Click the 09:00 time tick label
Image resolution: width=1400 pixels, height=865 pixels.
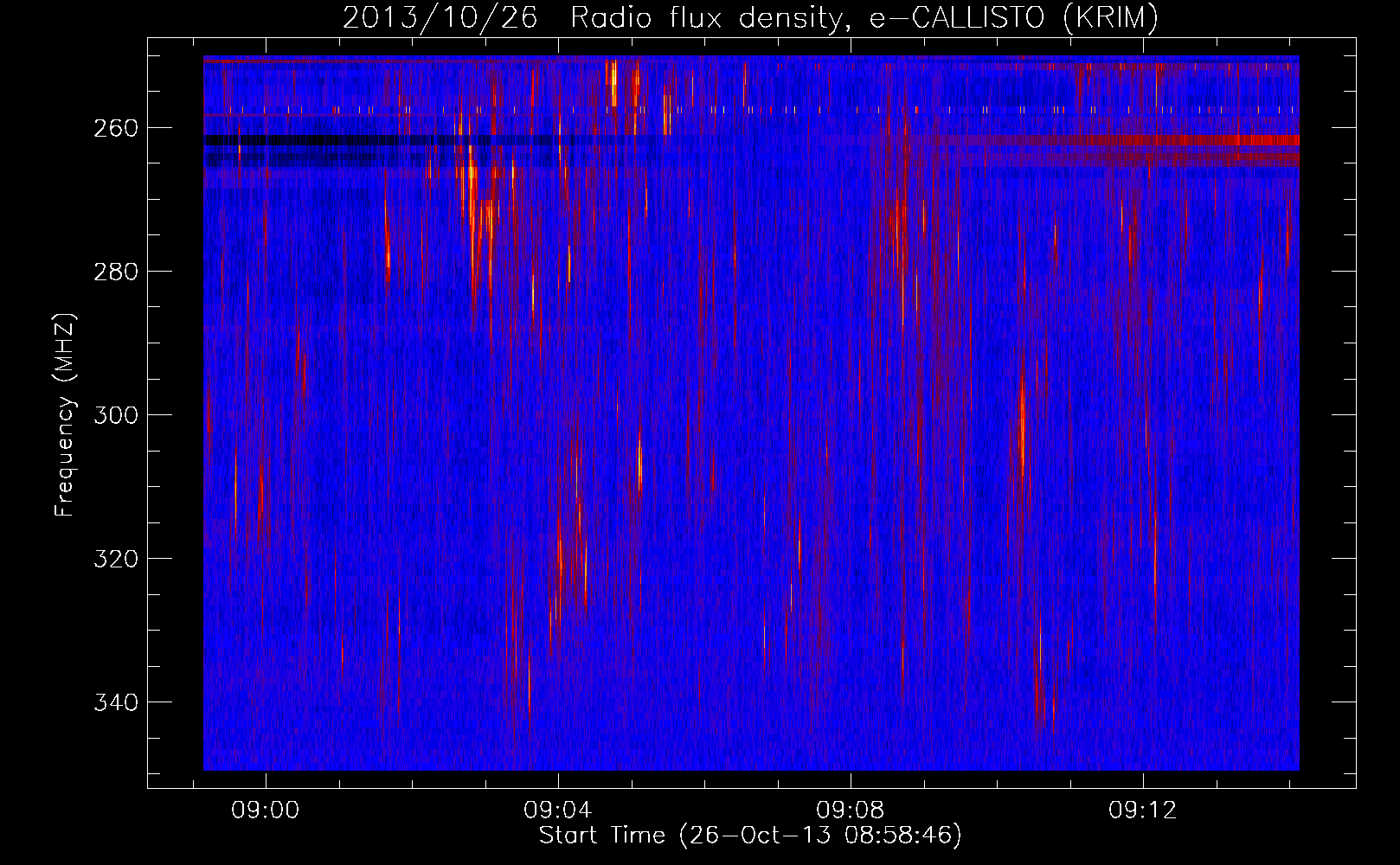click(266, 811)
